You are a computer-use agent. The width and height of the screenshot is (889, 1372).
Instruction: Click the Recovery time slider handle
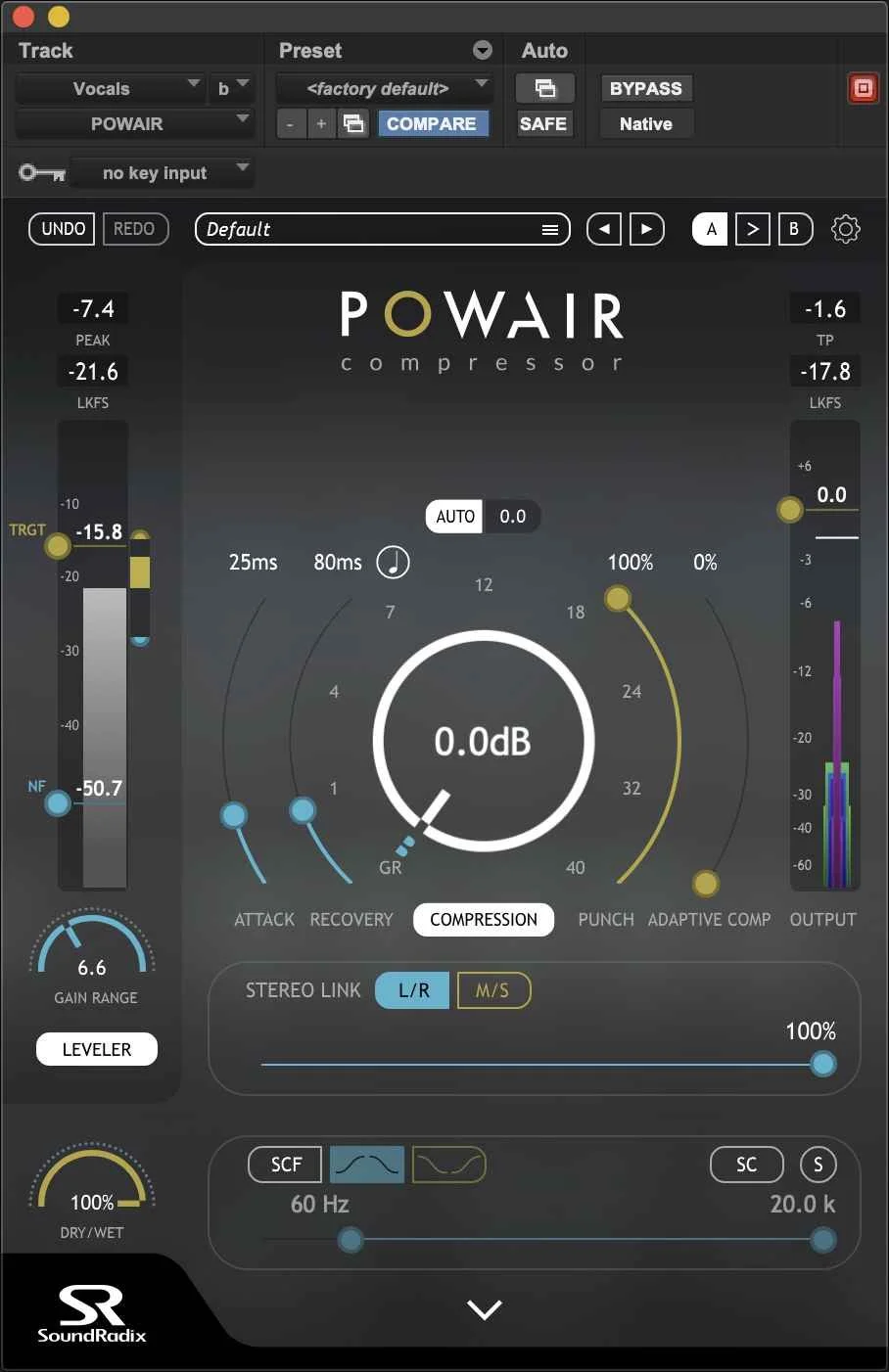[x=303, y=809]
